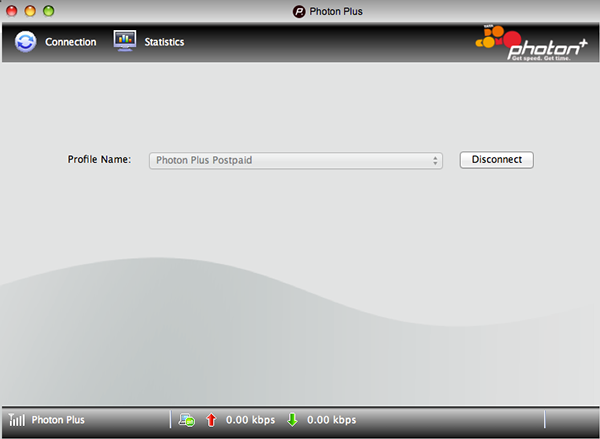Click the Photon Plus title bar icon
600x439 pixels.
299,11
